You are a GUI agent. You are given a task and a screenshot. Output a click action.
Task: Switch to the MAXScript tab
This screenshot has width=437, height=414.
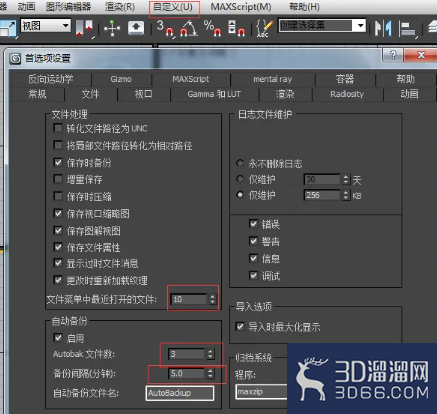coord(191,79)
